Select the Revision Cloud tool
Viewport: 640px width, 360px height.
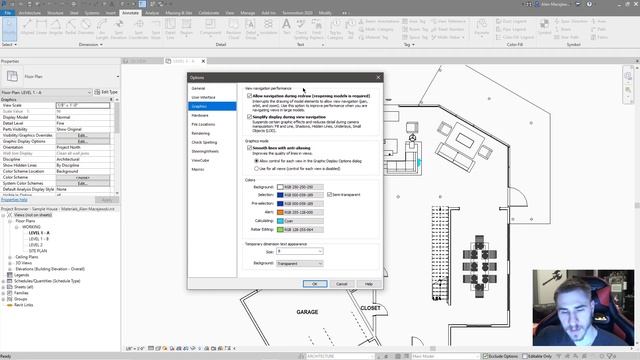(x=233, y=29)
